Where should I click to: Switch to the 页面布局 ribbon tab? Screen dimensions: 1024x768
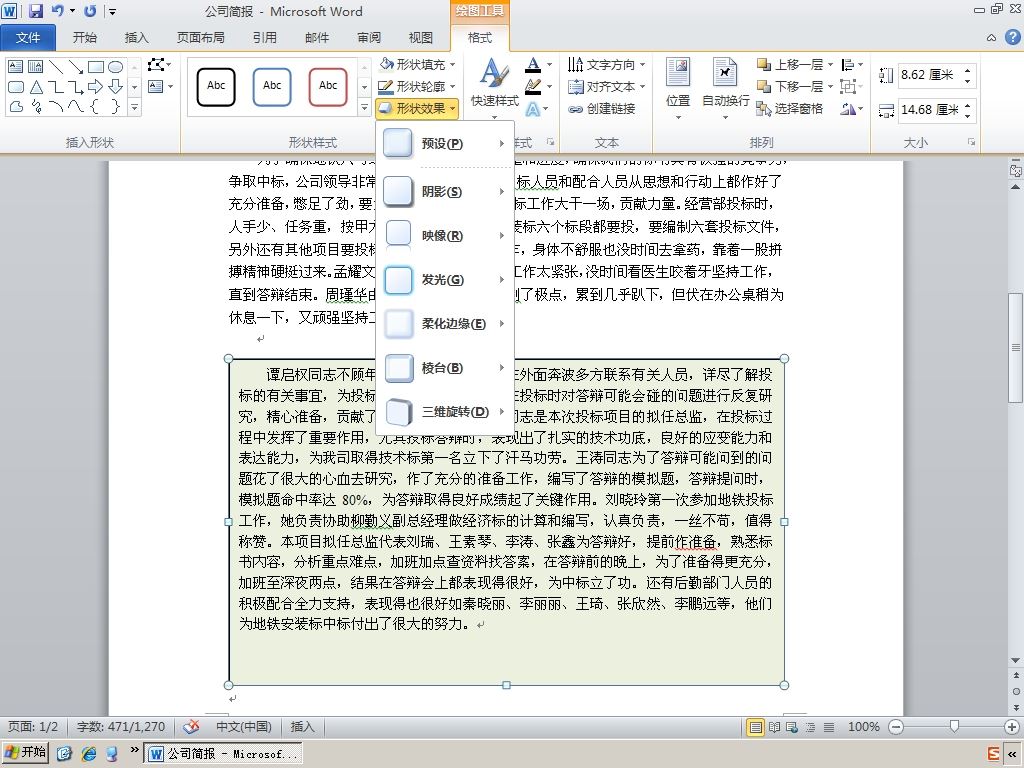point(200,38)
